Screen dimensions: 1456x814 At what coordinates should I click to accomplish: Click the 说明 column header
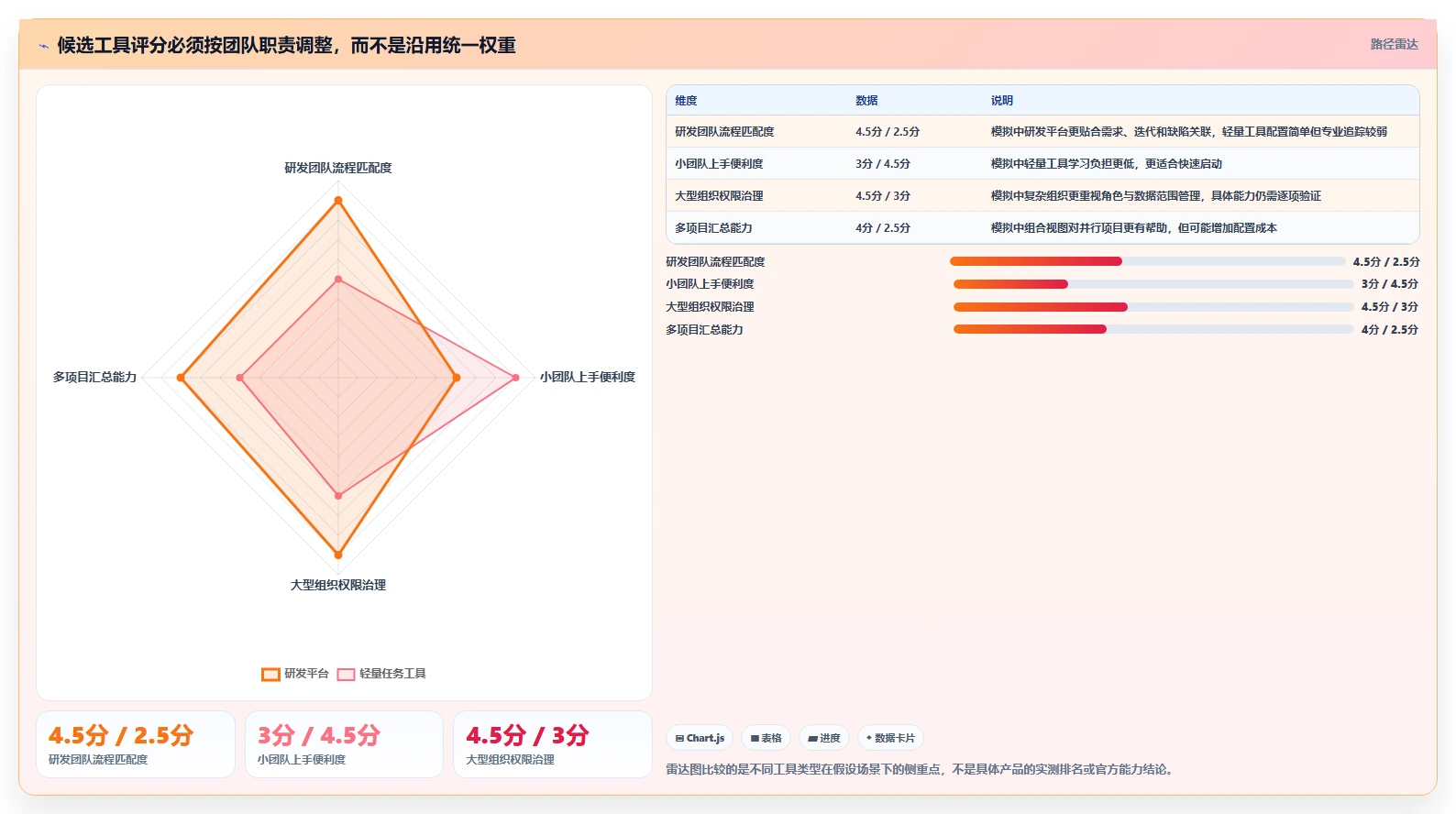tap(1001, 101)
